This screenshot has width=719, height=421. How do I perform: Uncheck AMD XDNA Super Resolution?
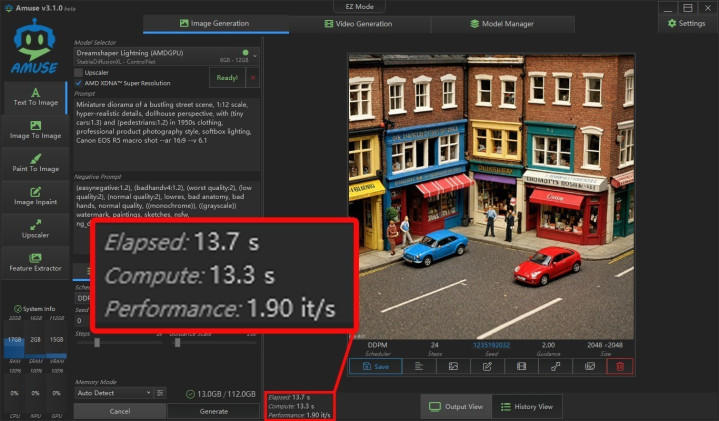[79, 83]
